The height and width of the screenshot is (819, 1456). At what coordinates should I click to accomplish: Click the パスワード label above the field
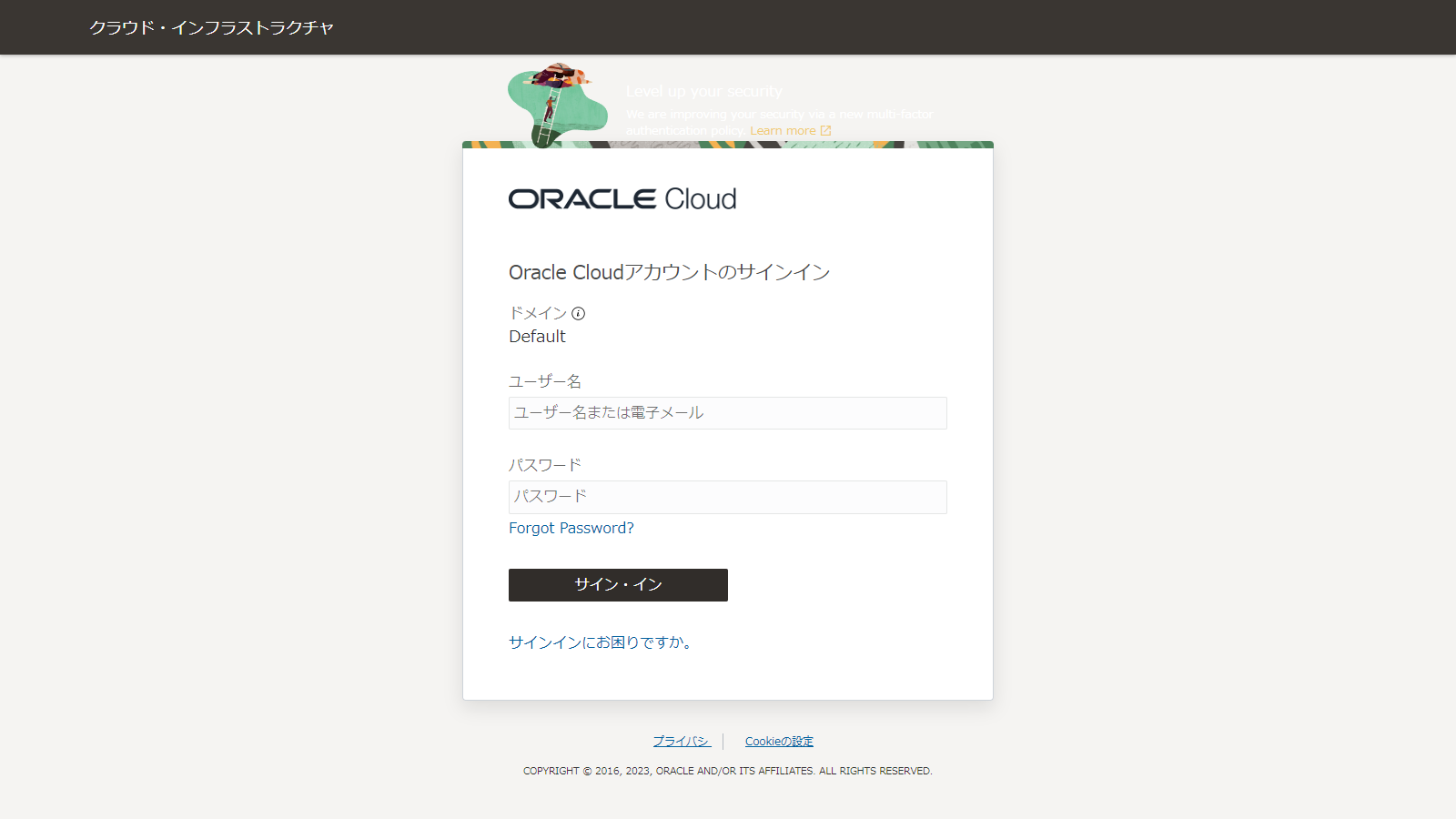pos(545,465)
